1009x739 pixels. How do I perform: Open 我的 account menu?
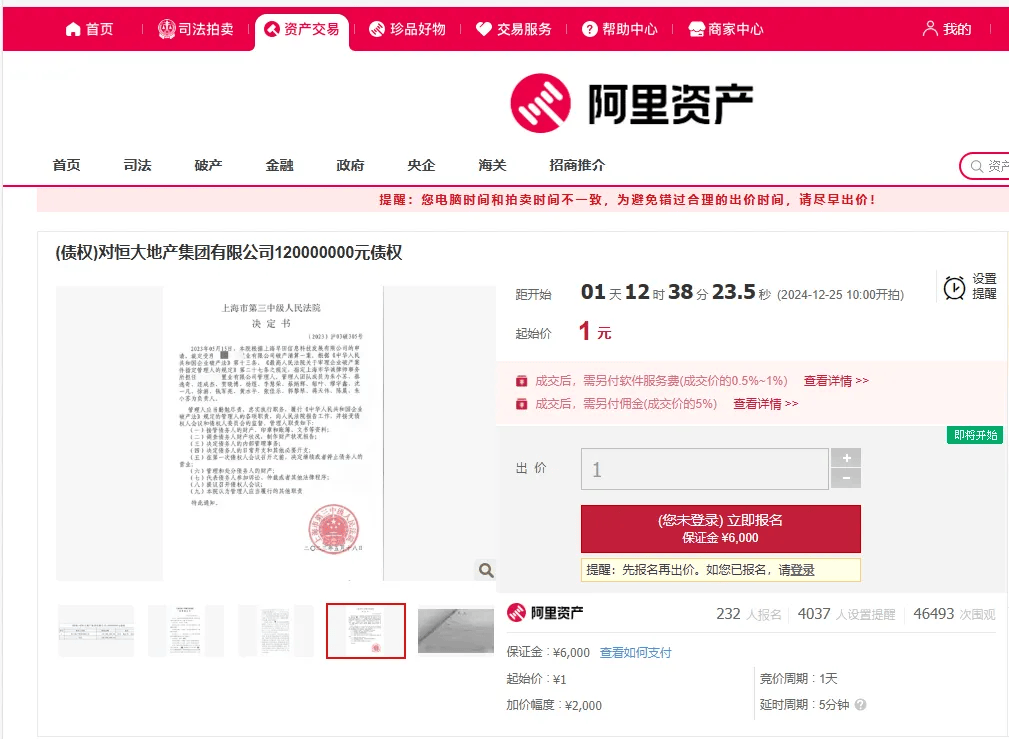coord(947,29)
